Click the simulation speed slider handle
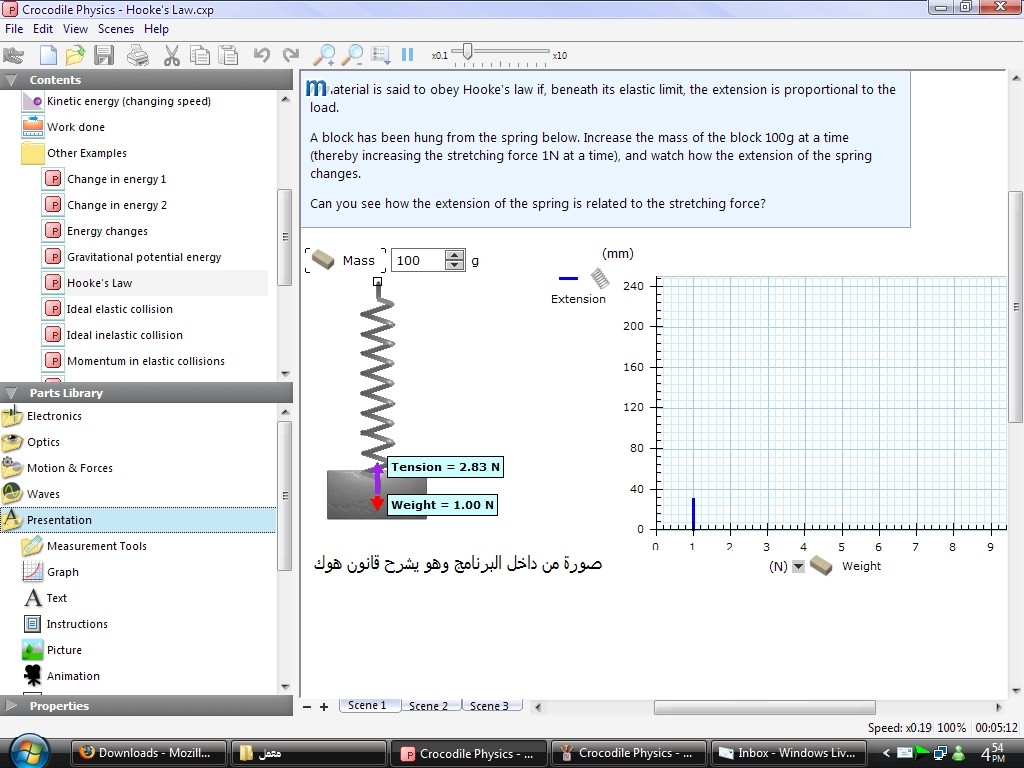 (467, 51)
